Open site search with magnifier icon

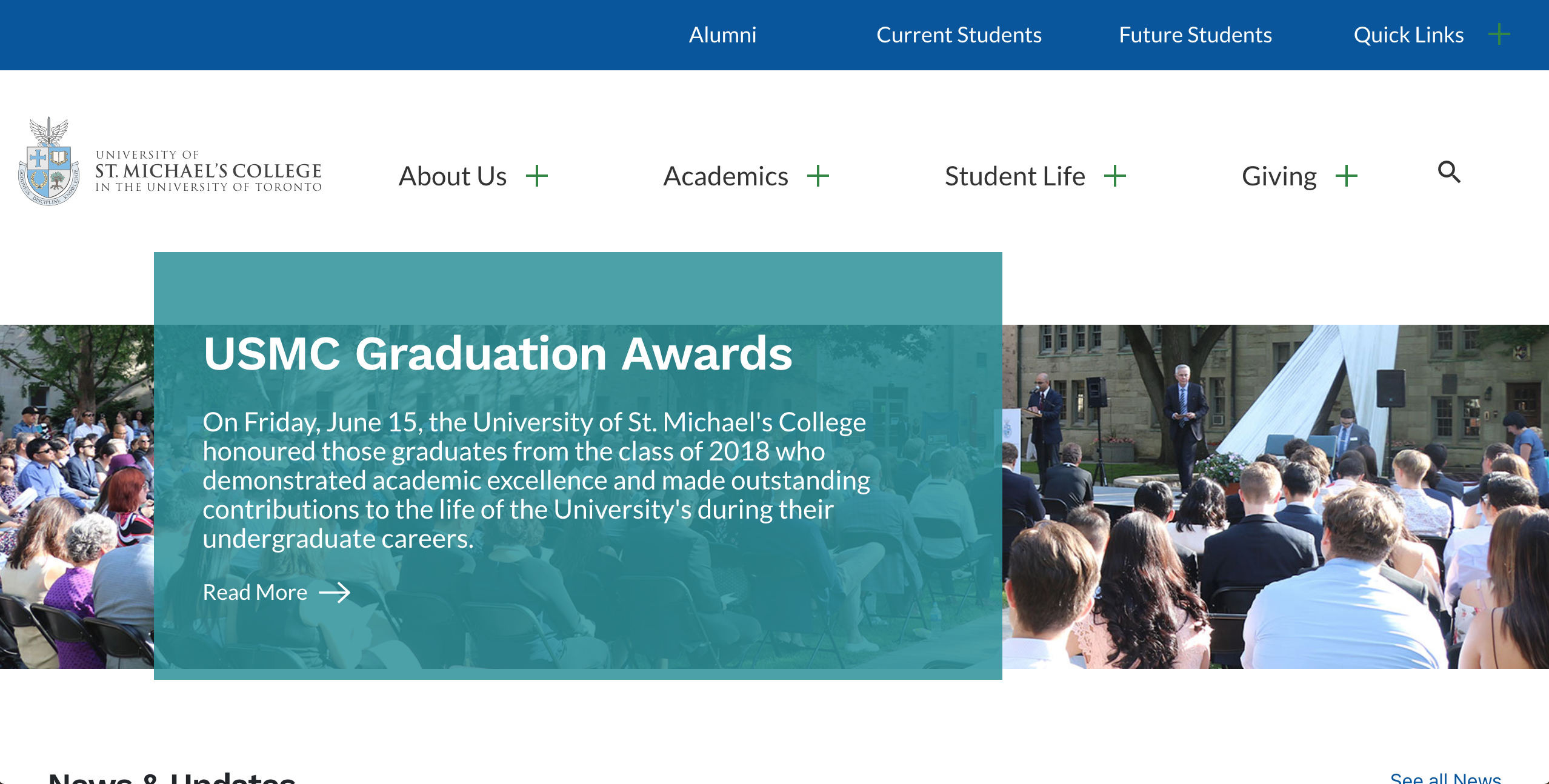pos(1449,172)
